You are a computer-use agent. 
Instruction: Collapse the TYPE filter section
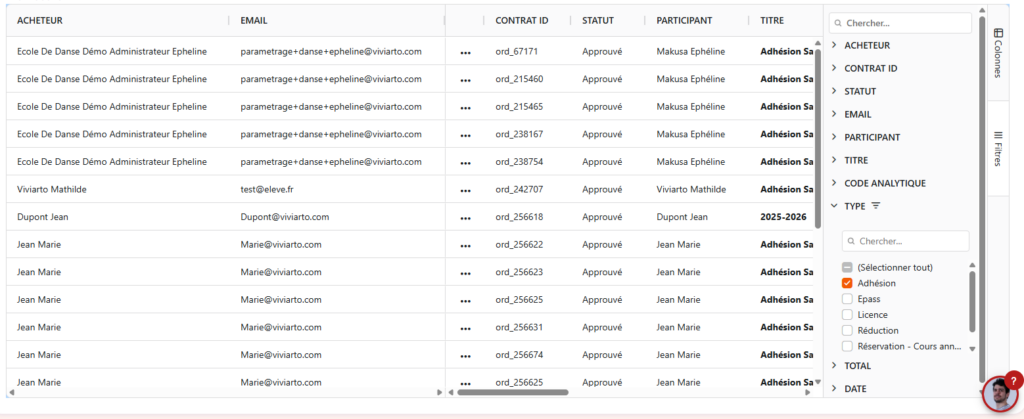click(835, 206)
